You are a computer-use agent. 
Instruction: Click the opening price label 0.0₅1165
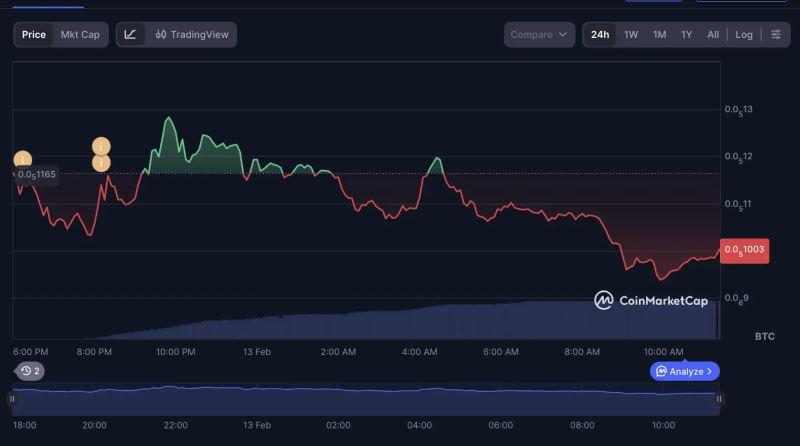(x=36, y=175)
